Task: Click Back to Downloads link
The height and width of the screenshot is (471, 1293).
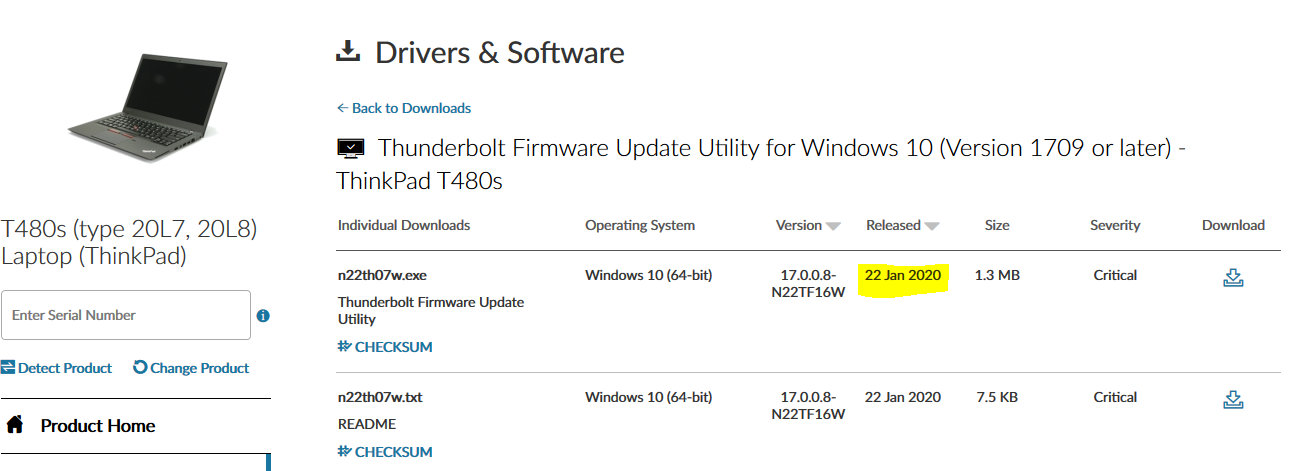Action: click(404, 108)
